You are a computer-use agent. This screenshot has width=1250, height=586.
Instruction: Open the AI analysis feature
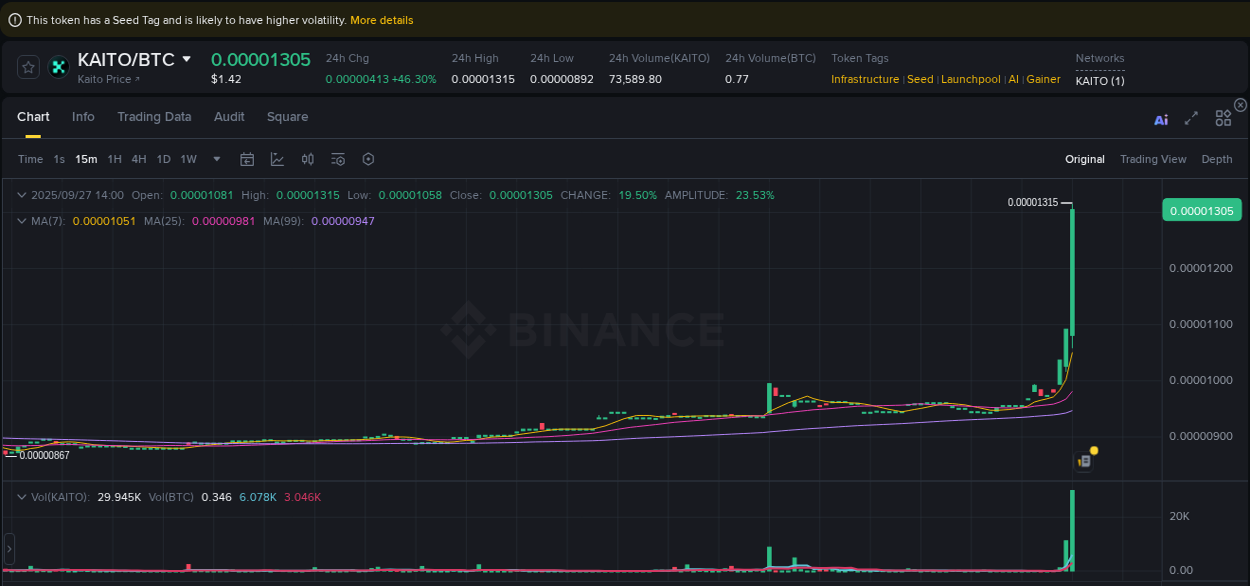coord(1161,118)
